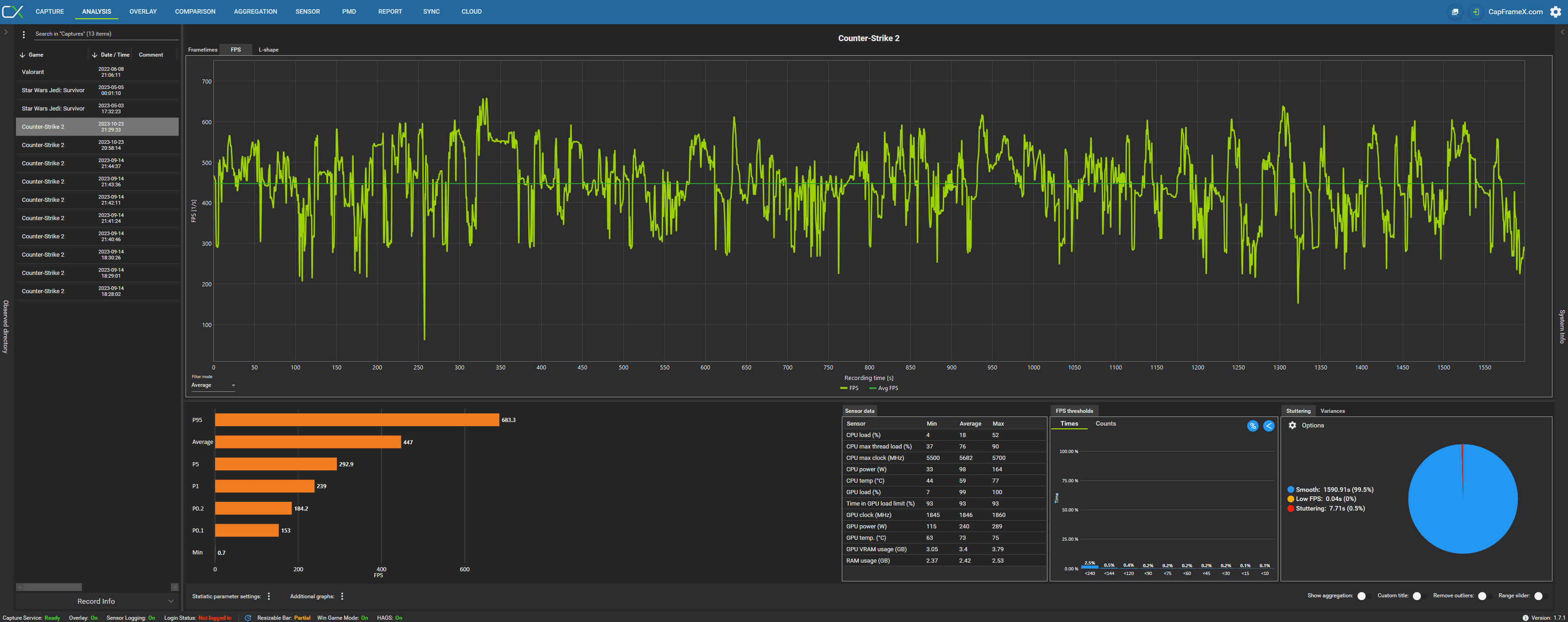1568x622 pixels.
Task: Switch to CAPTURE tab
Action: (49, 11)
